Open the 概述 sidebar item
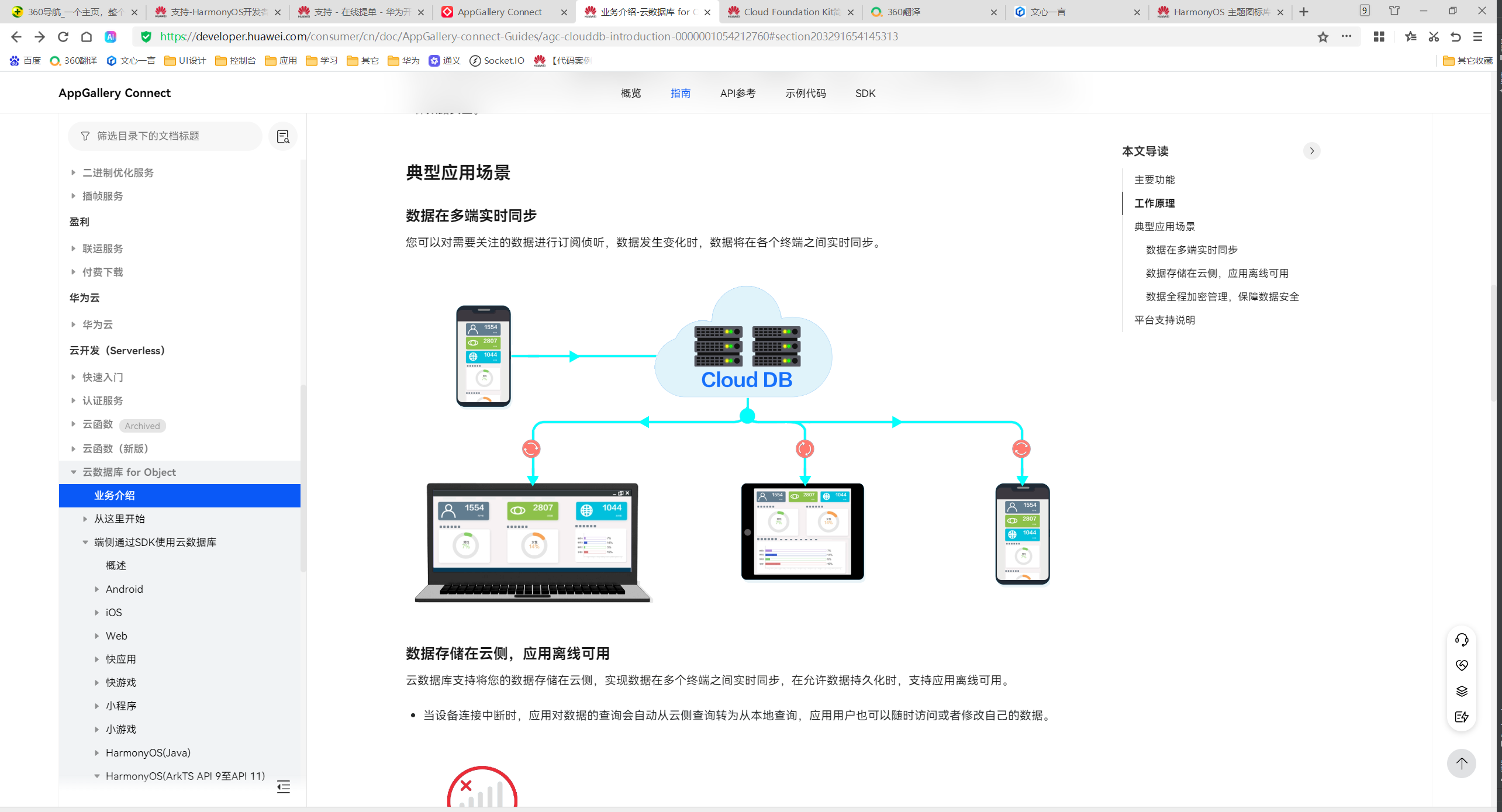1502x812 pixels. coord(116,565)
